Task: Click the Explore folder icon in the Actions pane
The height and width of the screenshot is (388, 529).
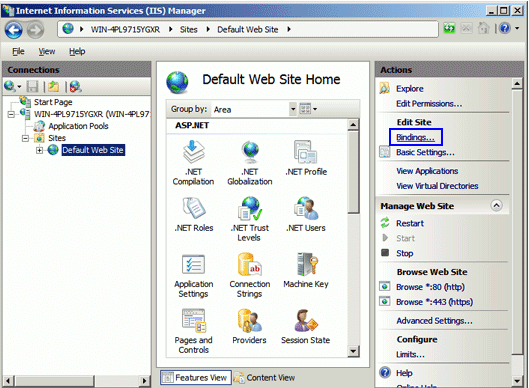Action: pyautogui.click(x=385, y=88)
